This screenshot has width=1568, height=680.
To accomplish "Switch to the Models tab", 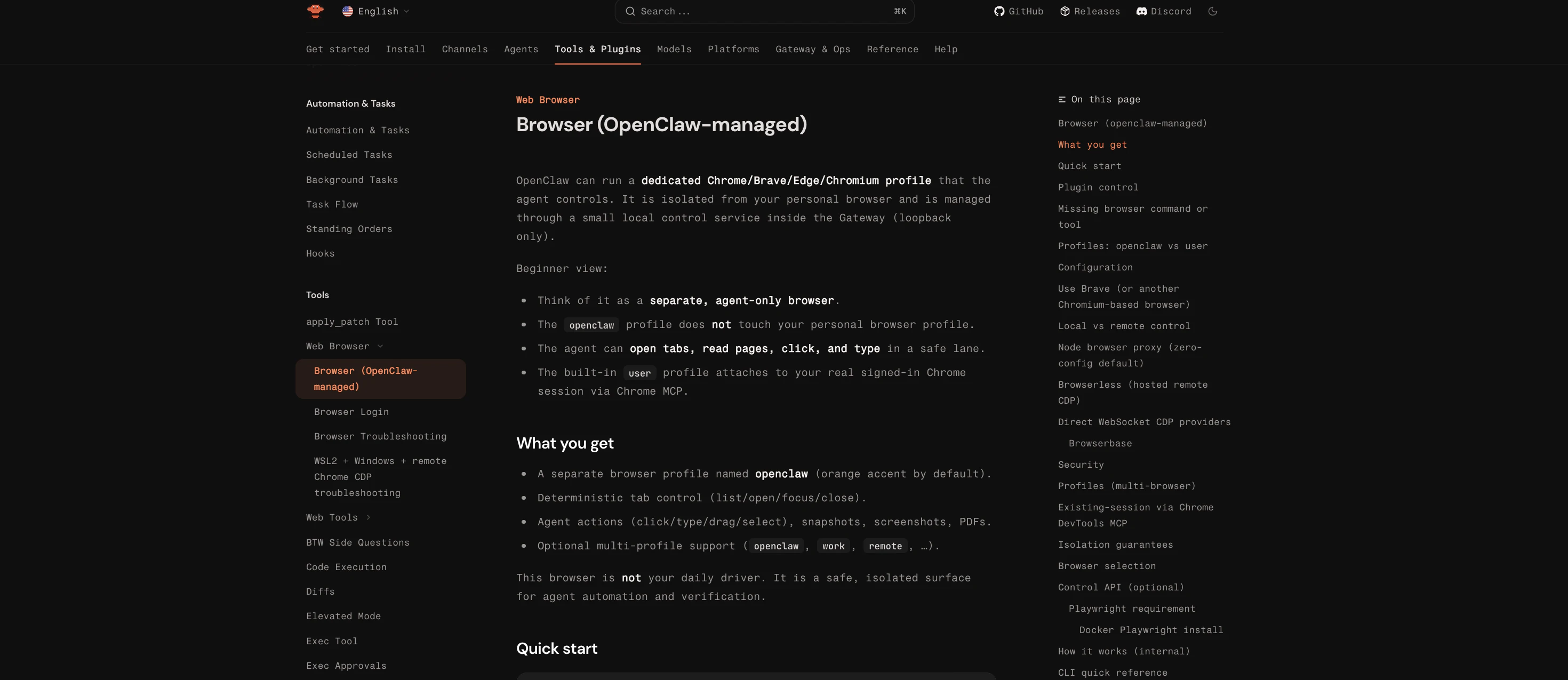I will point(674,49).
